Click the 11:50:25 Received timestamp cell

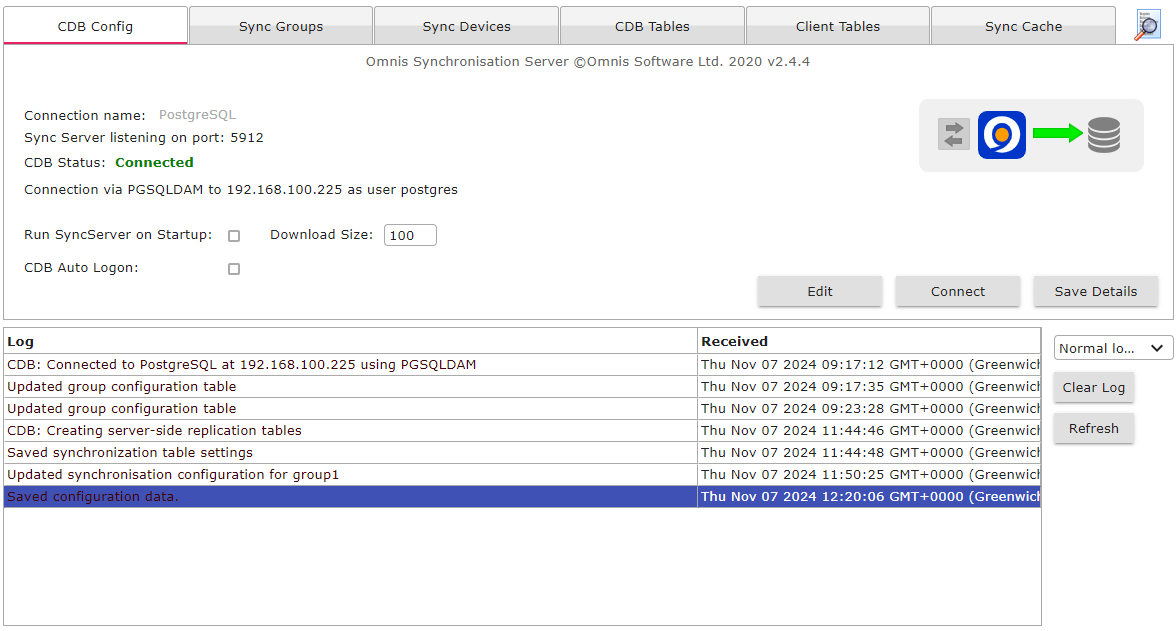tap(868, 474)
